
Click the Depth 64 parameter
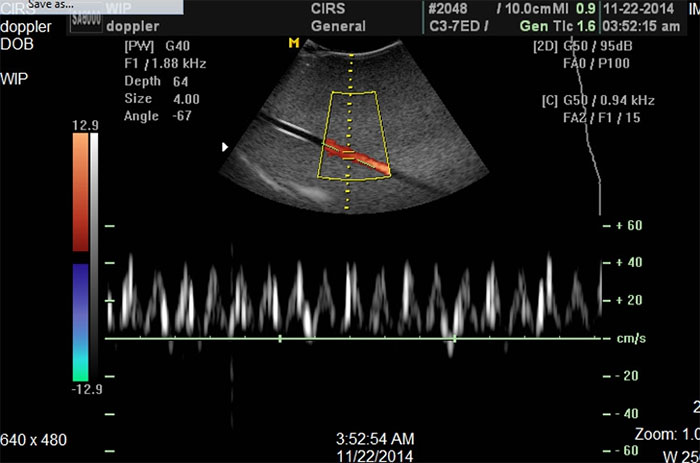[156, 81]
